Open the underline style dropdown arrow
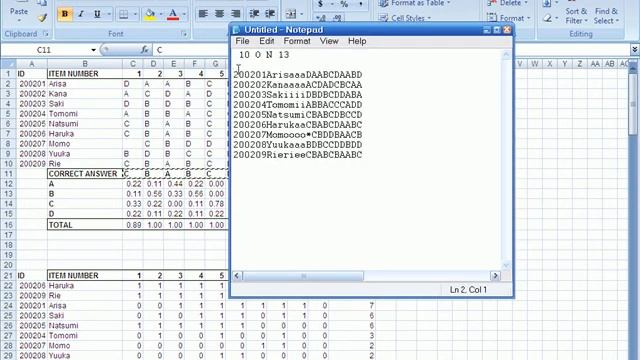The height and width of the screenshot is (360, 640). [x=109, y=14]
